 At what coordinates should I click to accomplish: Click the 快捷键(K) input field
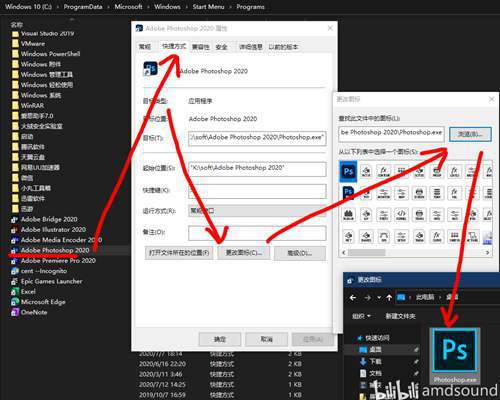pyautogui.click(x=257, y=191)
